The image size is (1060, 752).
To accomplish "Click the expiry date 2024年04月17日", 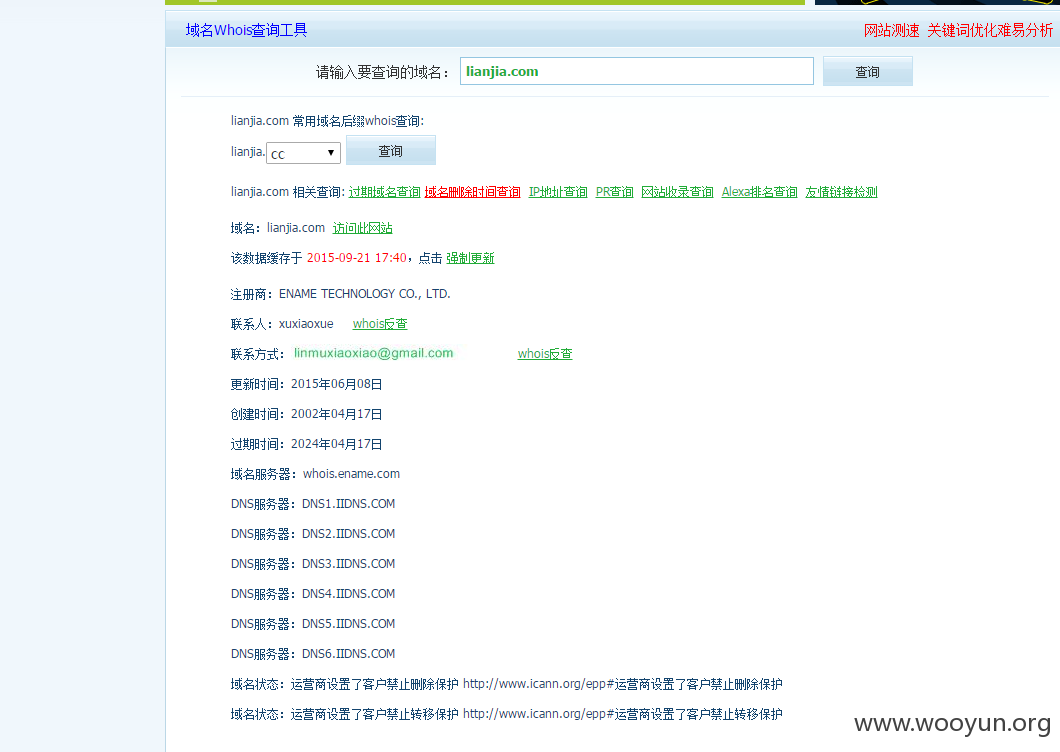I will tap(336, 444).
